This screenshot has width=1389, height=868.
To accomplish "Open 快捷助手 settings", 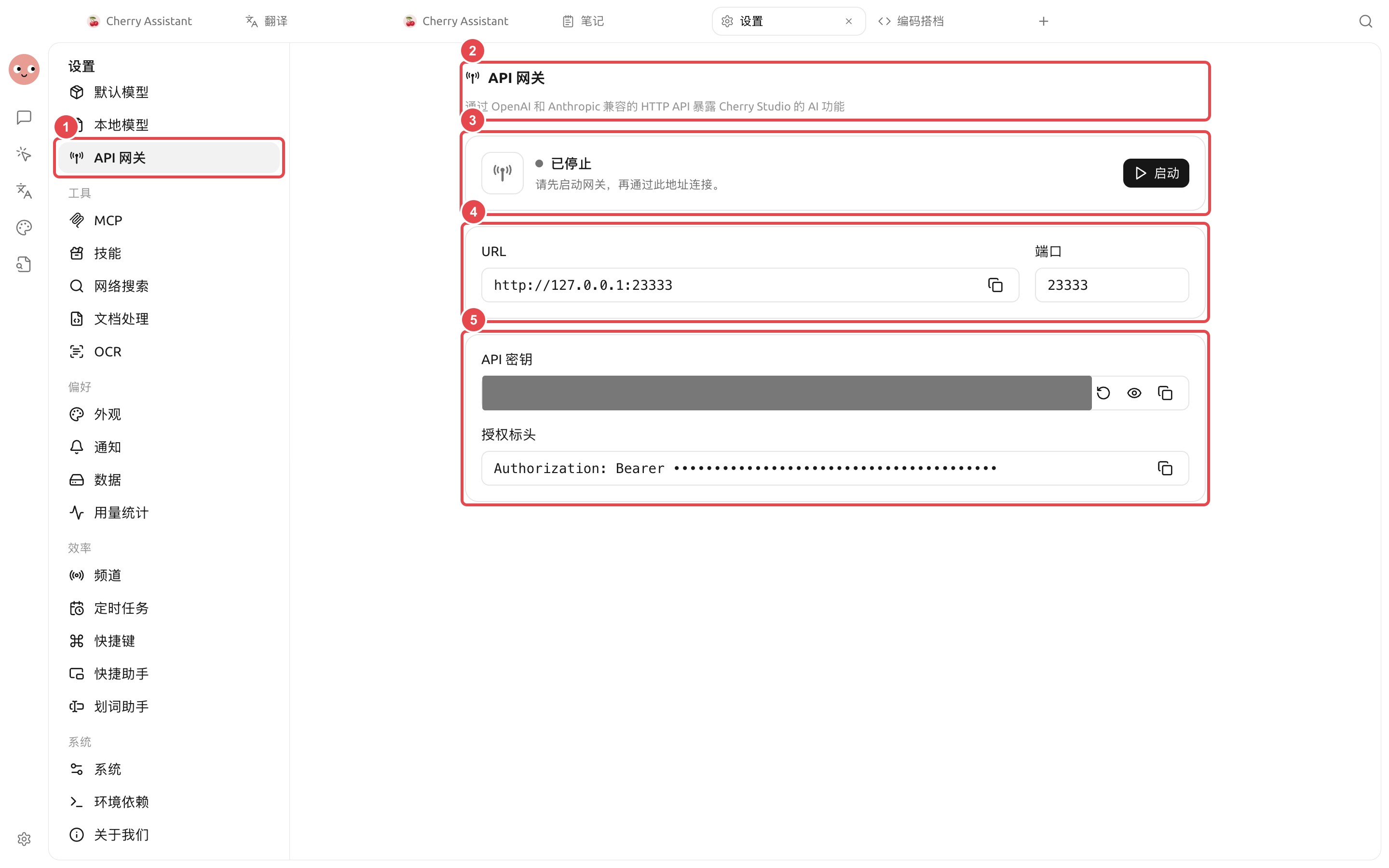I will (x=169, y=673).
